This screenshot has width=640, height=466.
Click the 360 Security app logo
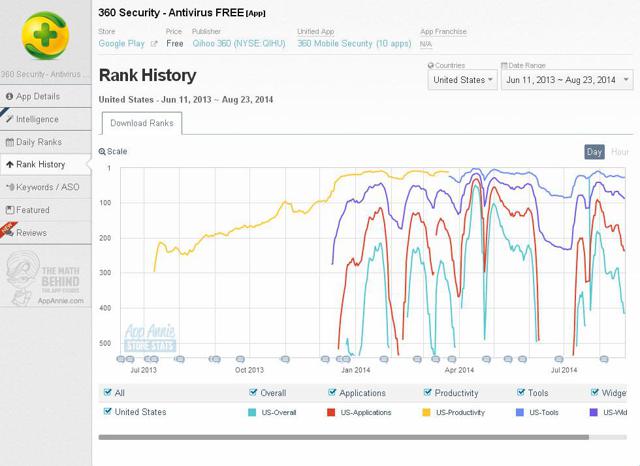45,36
